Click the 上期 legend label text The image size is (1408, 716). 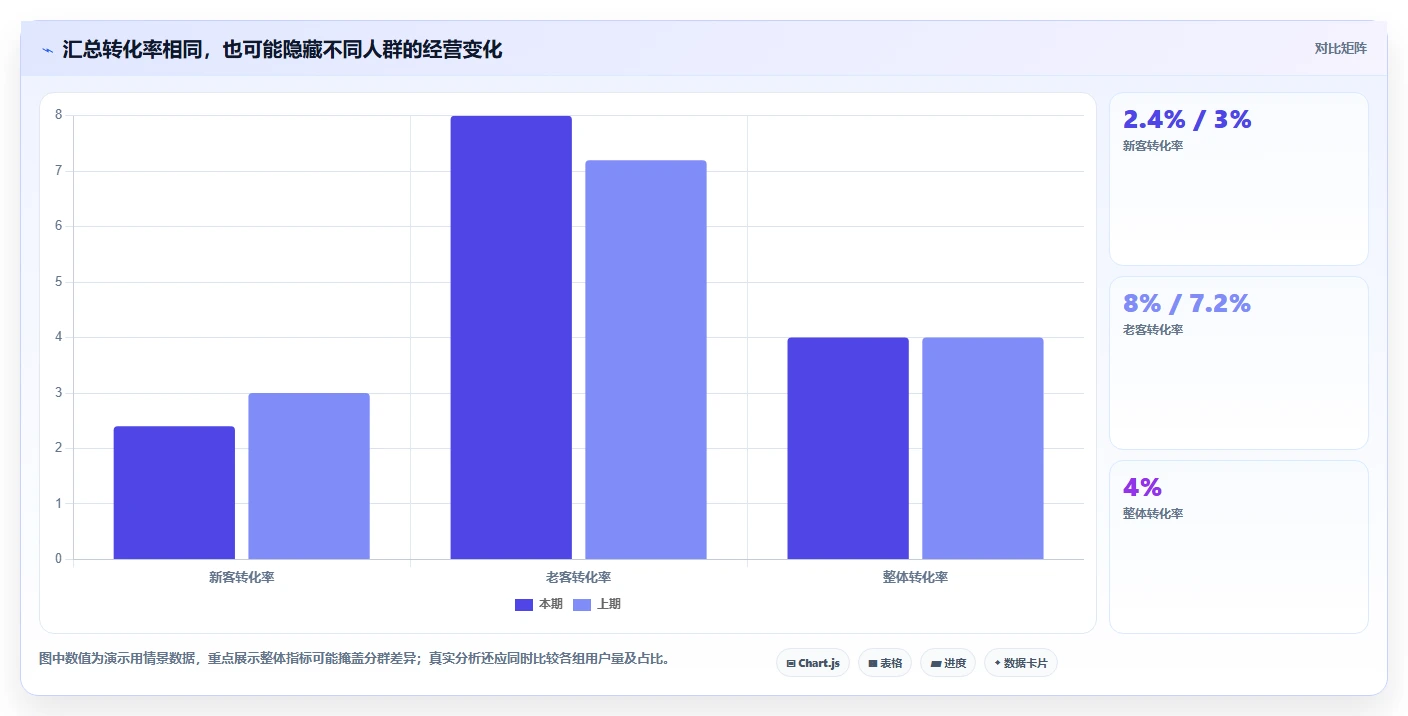pos(609,604)
